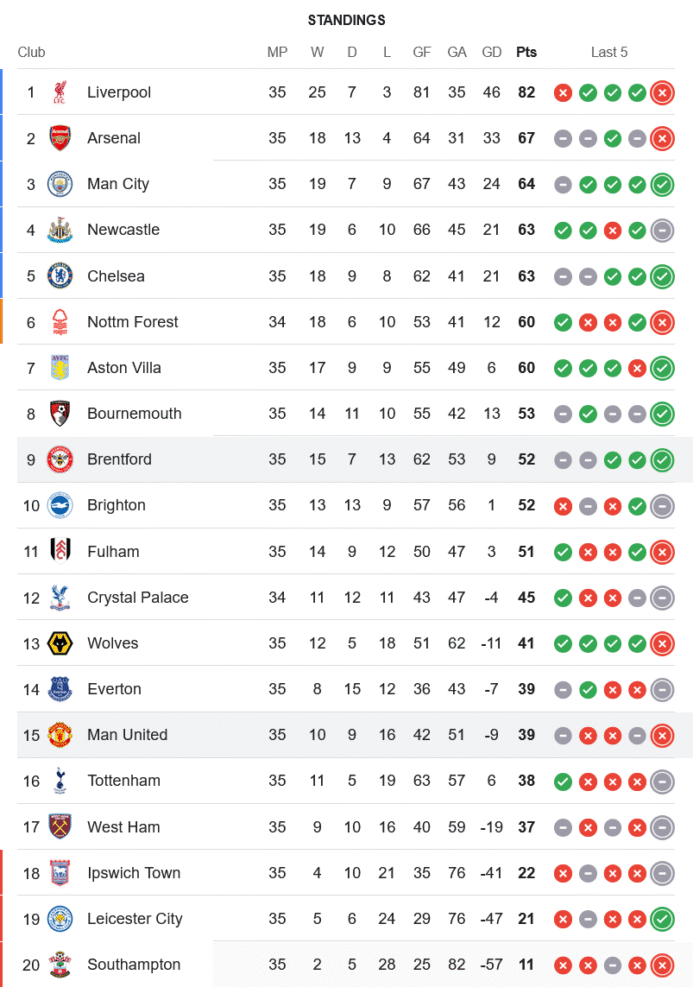
Task: Click the Wolves club crest
Action: 60,643
